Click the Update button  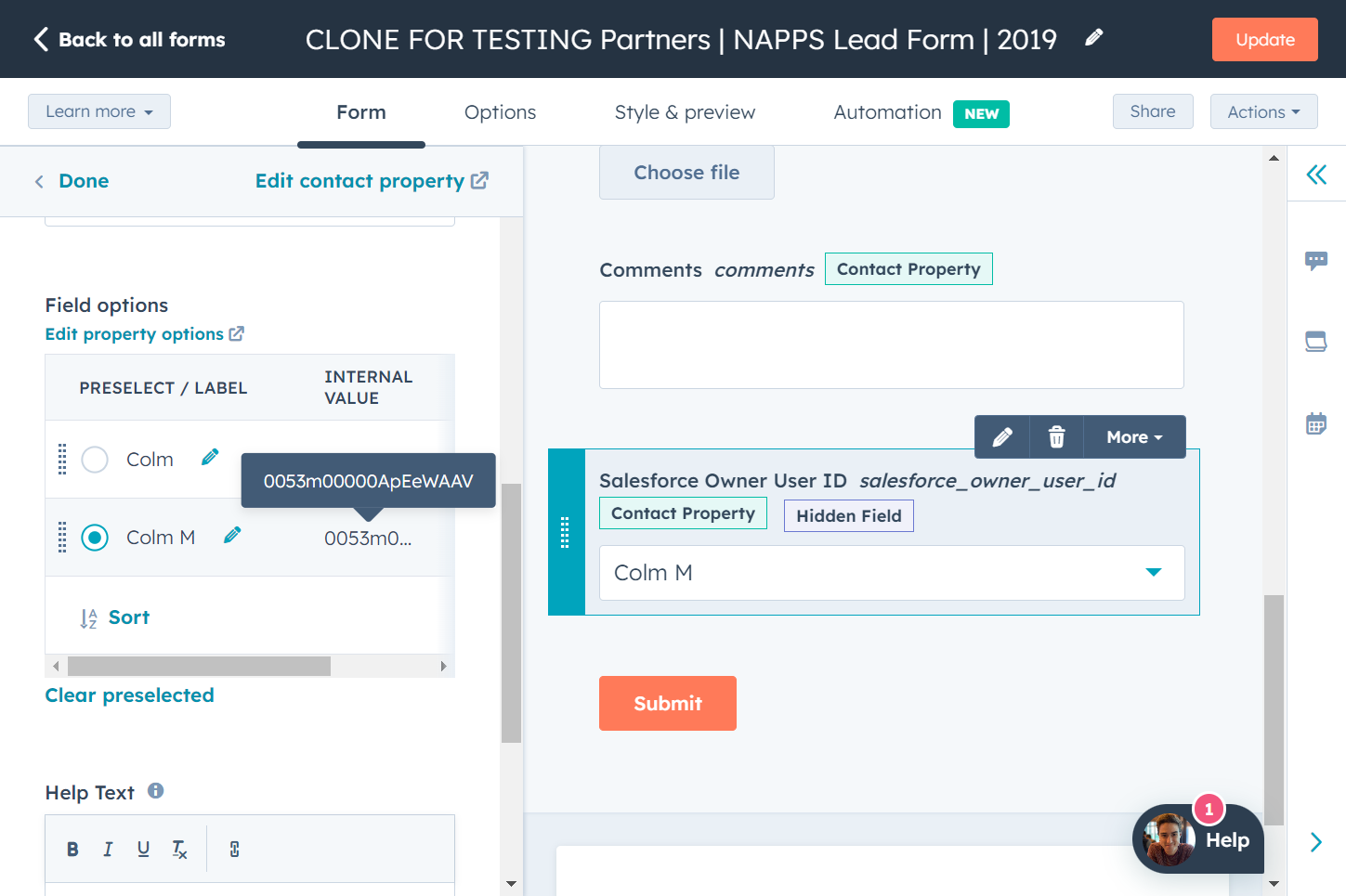(x=1264, y=40)
